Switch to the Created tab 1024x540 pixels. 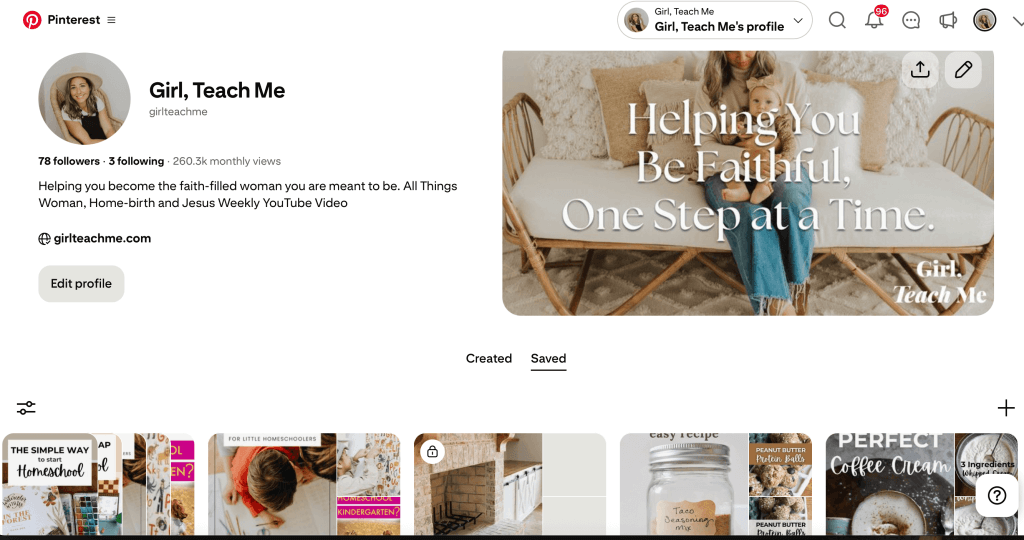[x=488, y=358]
